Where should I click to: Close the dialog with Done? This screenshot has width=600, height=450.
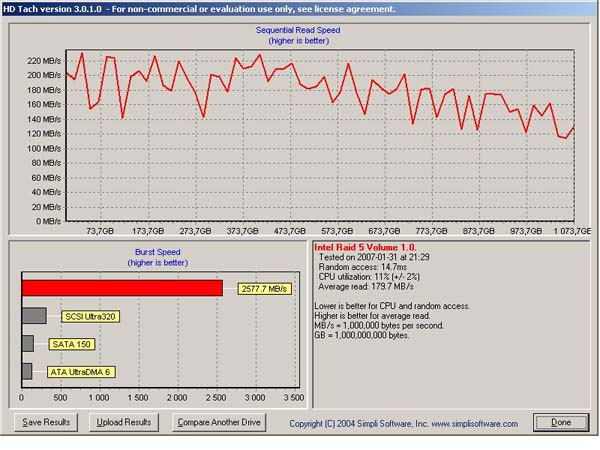561,422
